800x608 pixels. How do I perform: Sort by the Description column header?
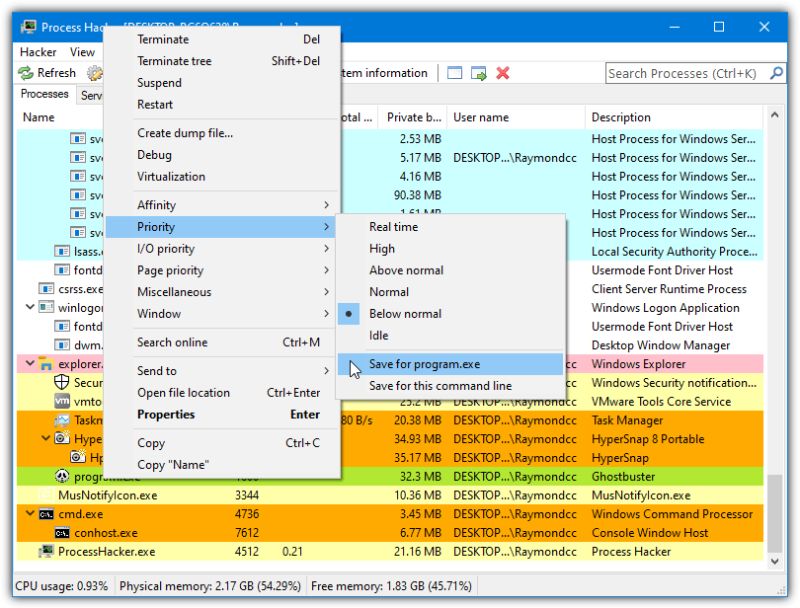coord(673,117)
